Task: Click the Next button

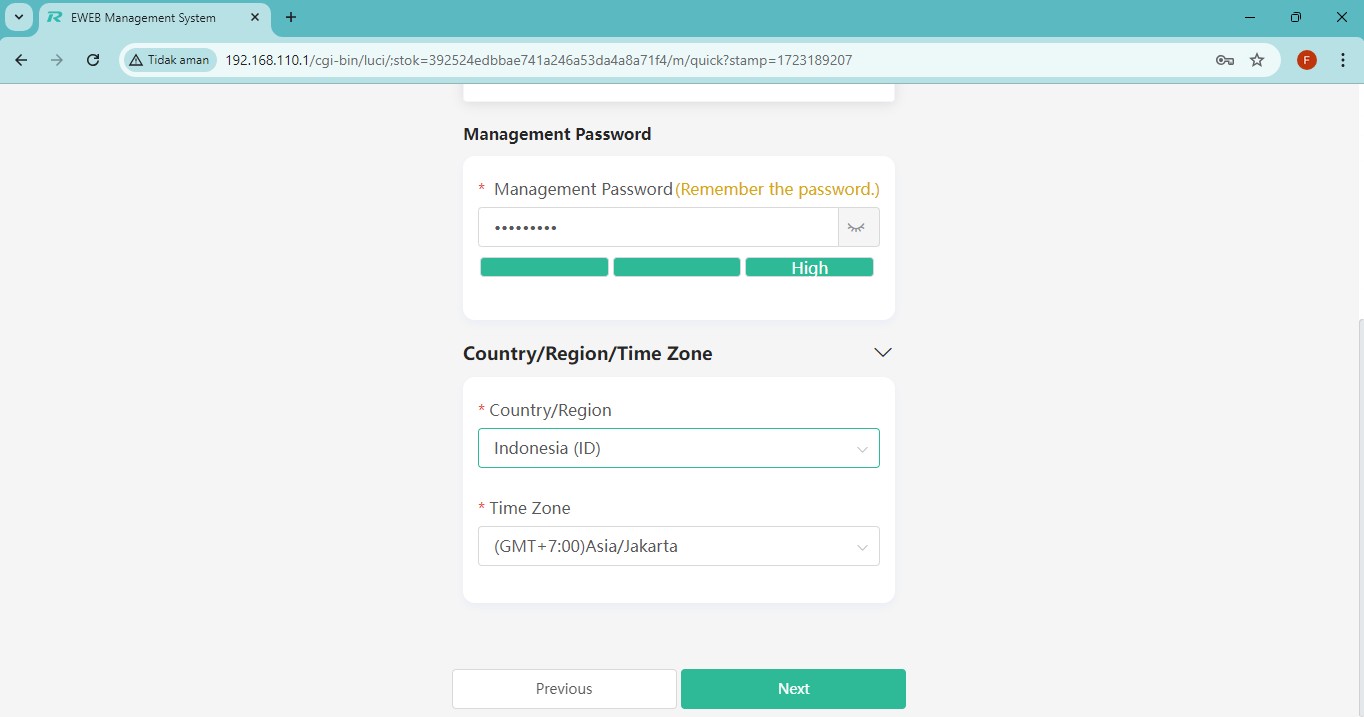Action: click(x=793, y=689)
